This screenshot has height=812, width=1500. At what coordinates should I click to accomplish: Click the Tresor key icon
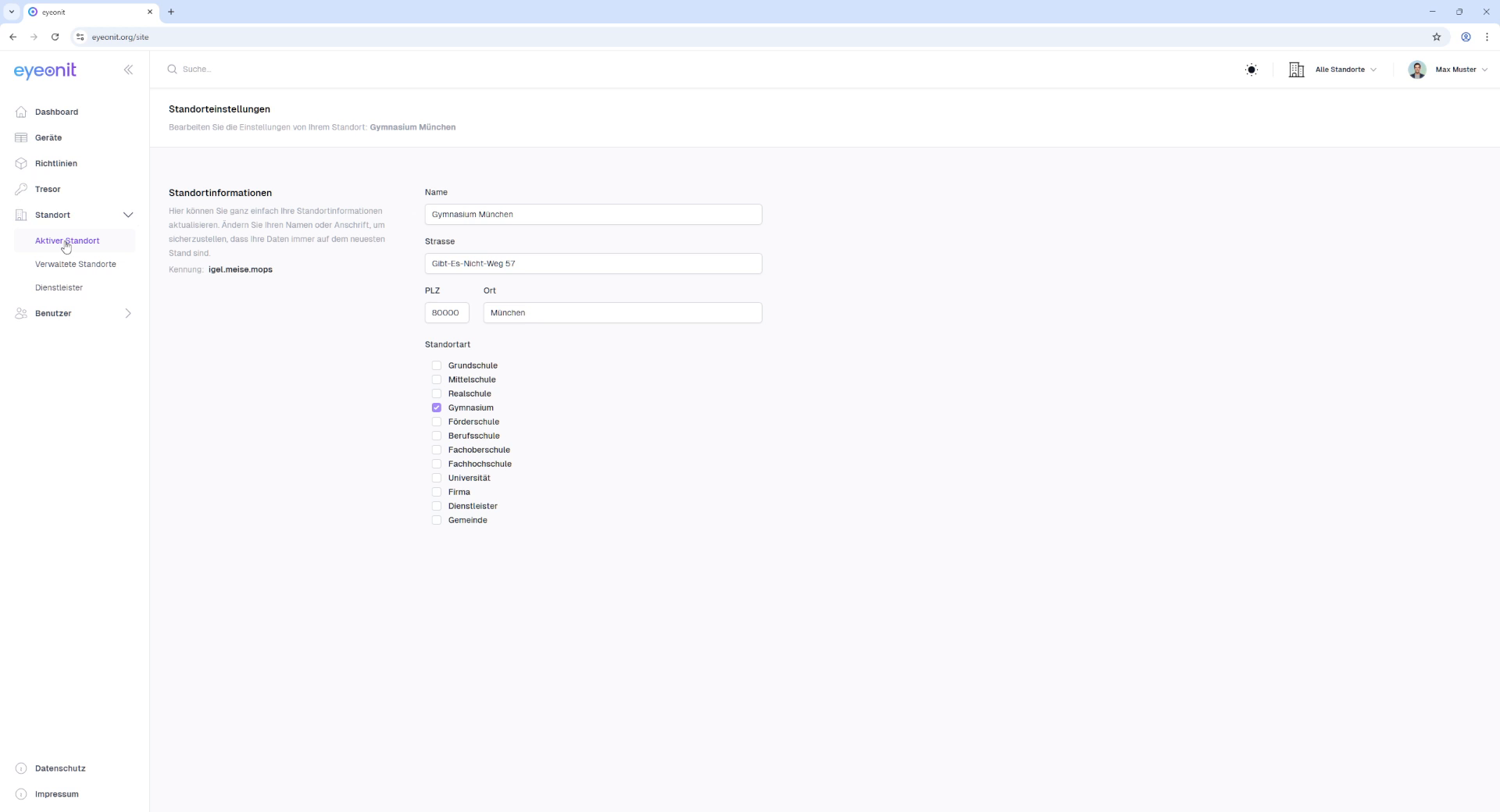click(x=21, y=190)
